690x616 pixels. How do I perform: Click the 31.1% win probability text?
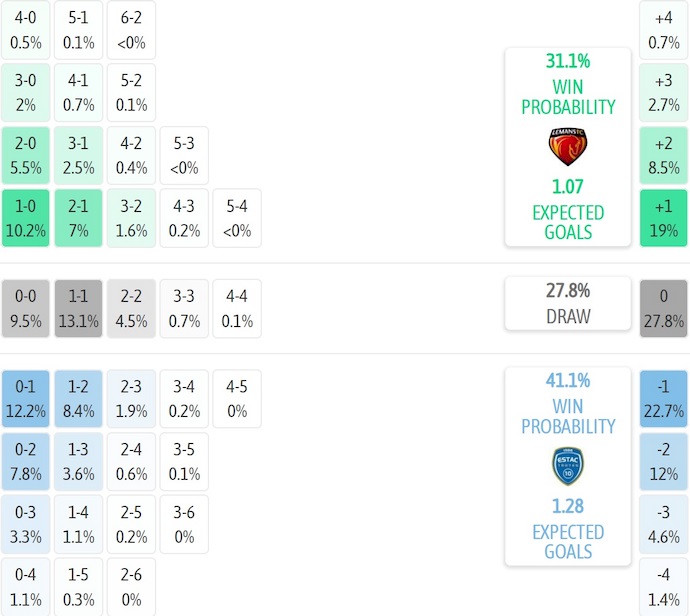pos(567,61)
